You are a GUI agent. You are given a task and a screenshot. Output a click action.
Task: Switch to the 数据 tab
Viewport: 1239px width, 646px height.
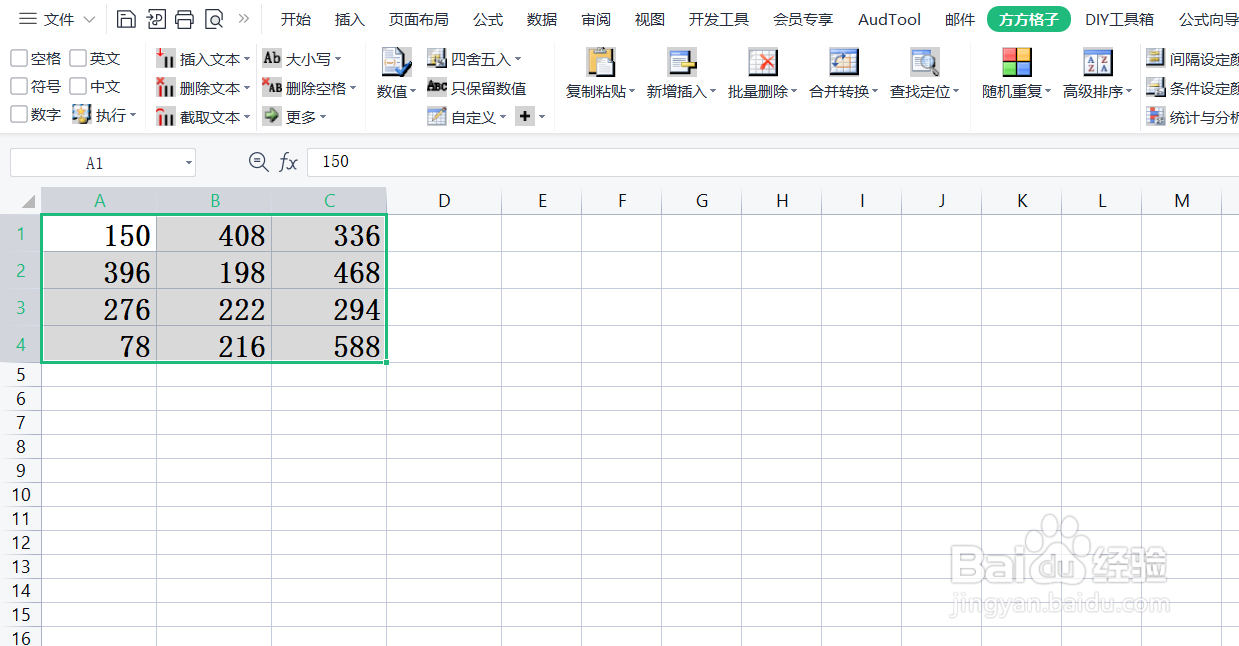coord(542,20)
